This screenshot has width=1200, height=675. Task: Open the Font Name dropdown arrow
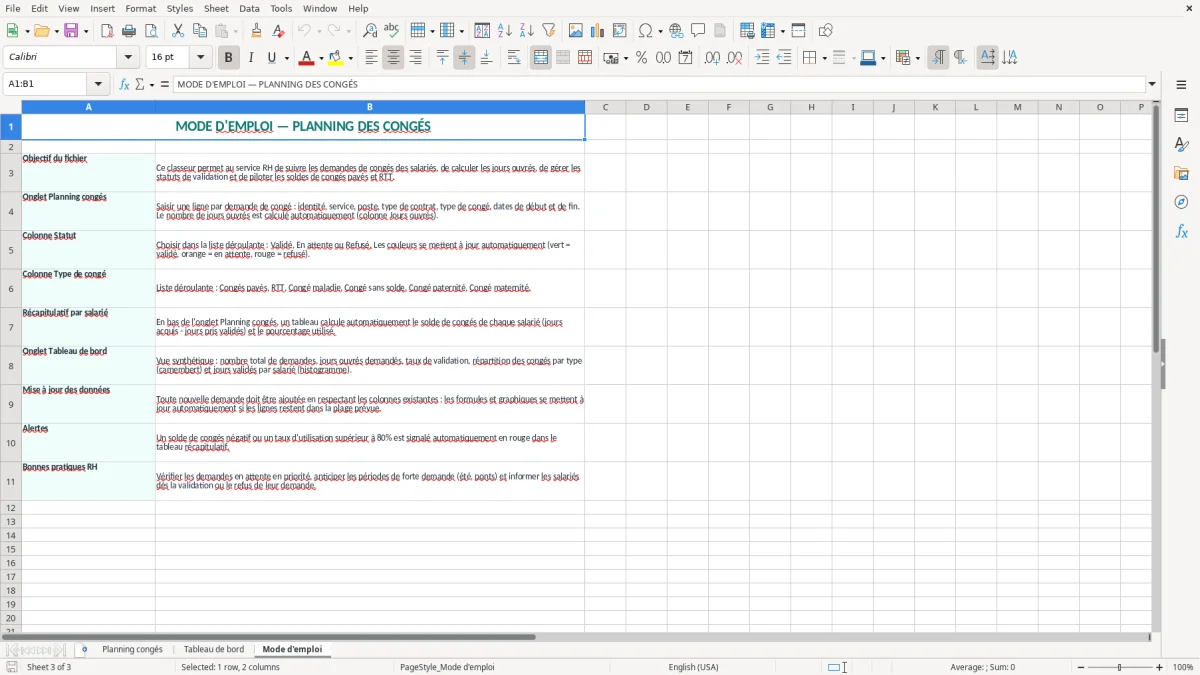(x=128, y=58)
